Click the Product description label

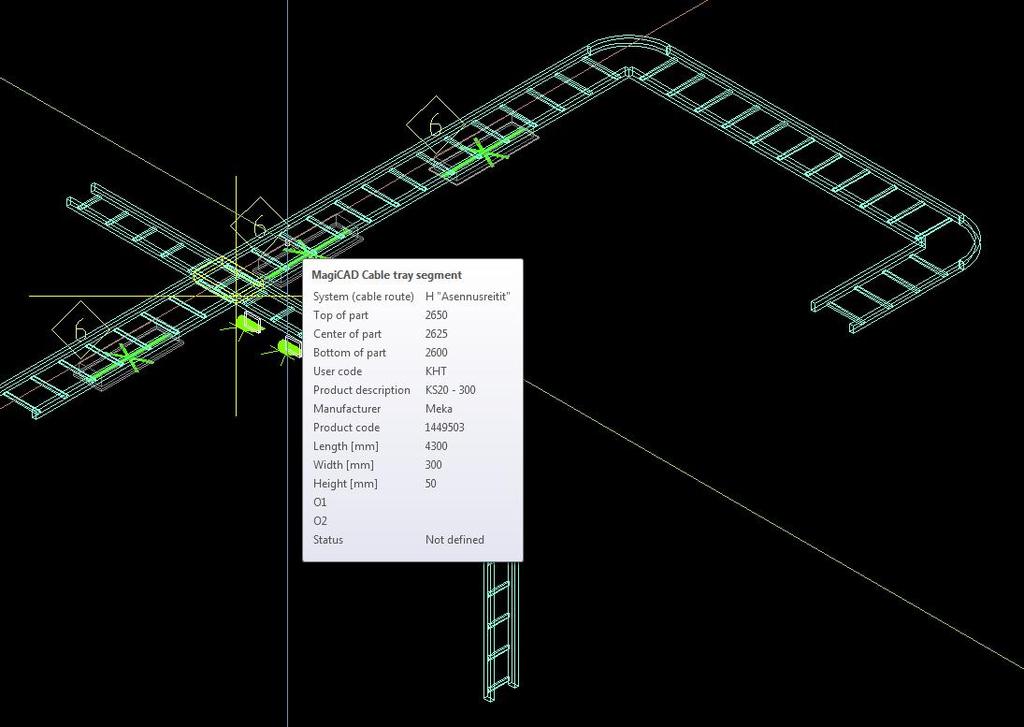coord(361,390)
